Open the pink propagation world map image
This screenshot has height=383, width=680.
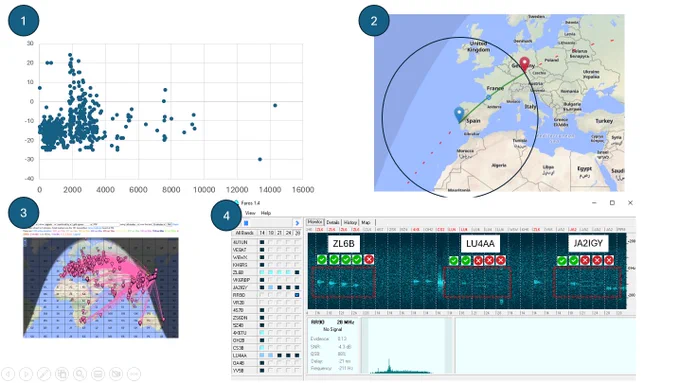(101, 288)
